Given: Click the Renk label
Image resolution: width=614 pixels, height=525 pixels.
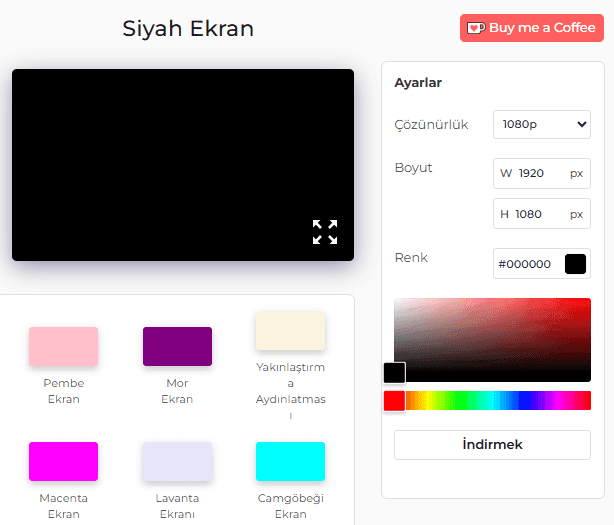Looking at the screenshot, I should tap(411, 258).
